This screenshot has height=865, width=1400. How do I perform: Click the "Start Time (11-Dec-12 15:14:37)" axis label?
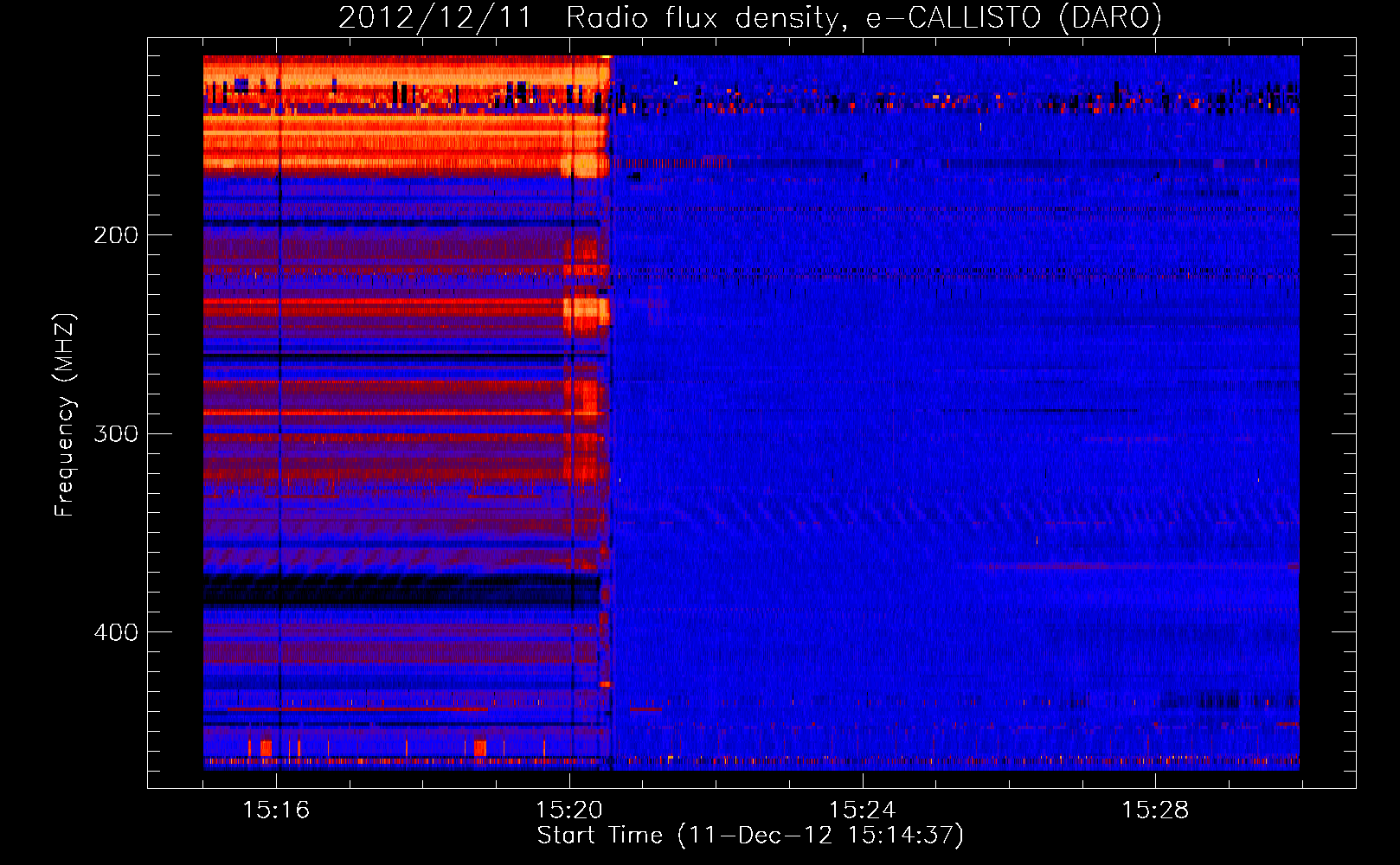click(x=750, y=836)
